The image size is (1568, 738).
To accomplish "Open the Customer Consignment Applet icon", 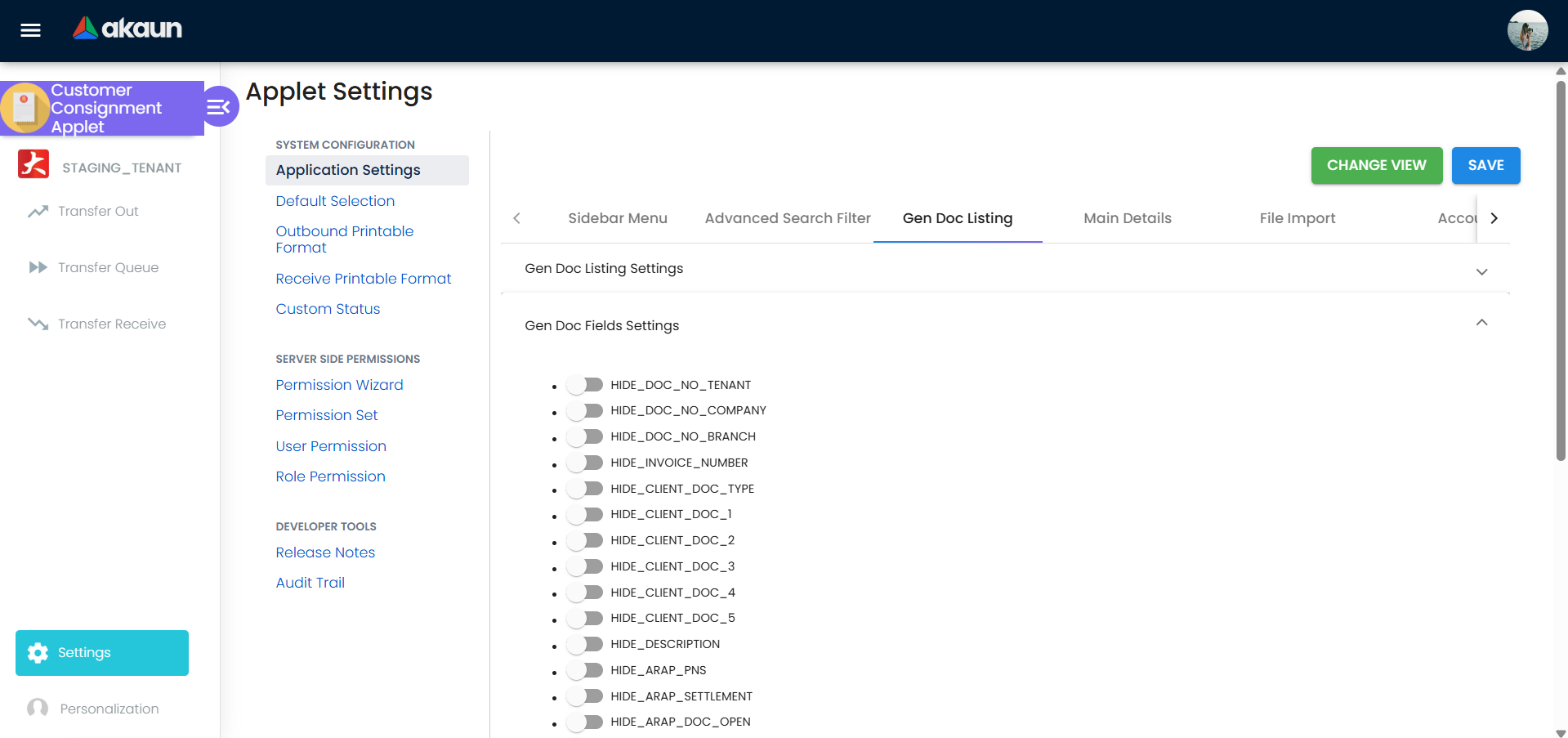I will [25, 107].
